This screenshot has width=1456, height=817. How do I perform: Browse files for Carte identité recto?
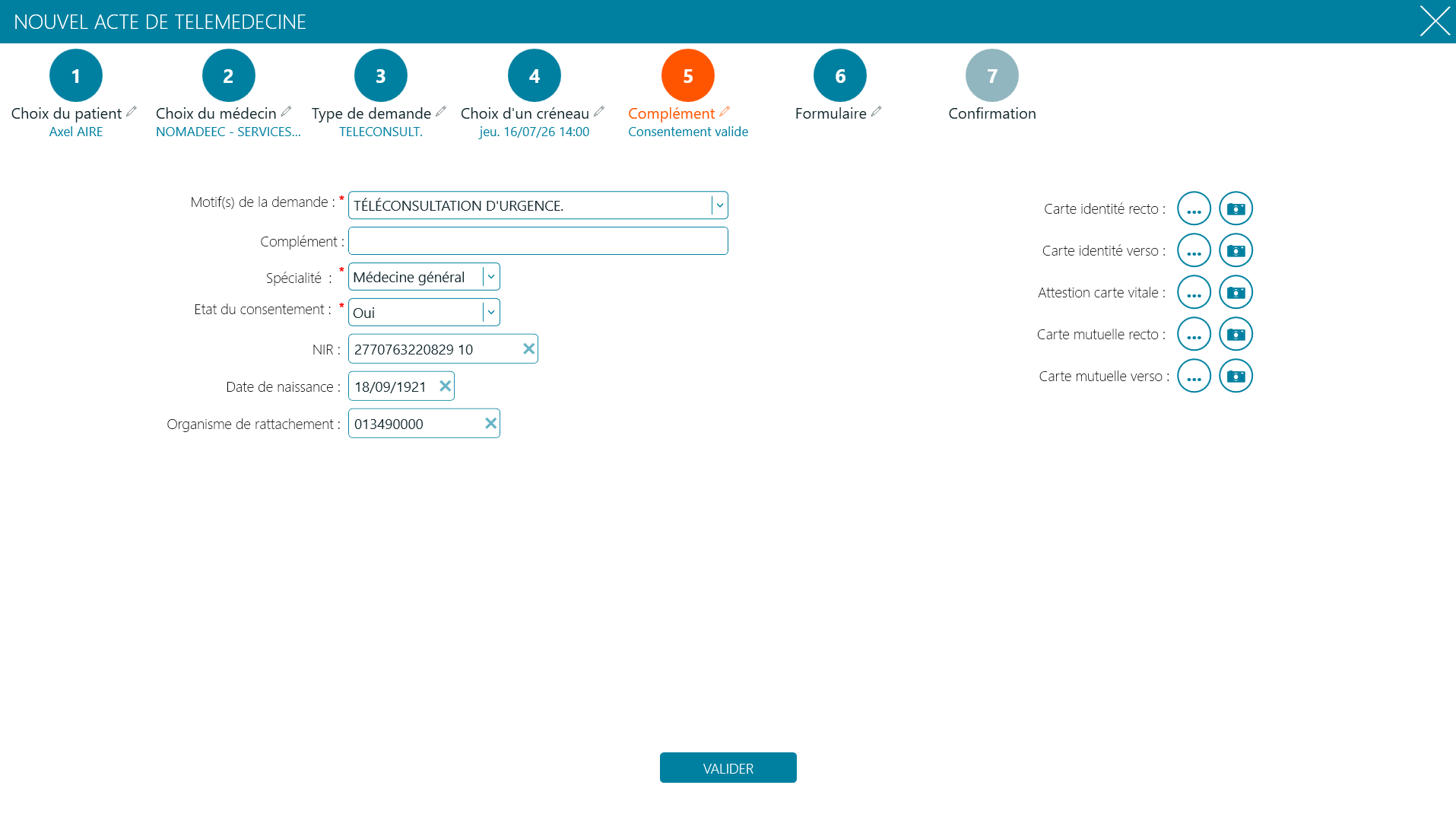[1194, 208]
